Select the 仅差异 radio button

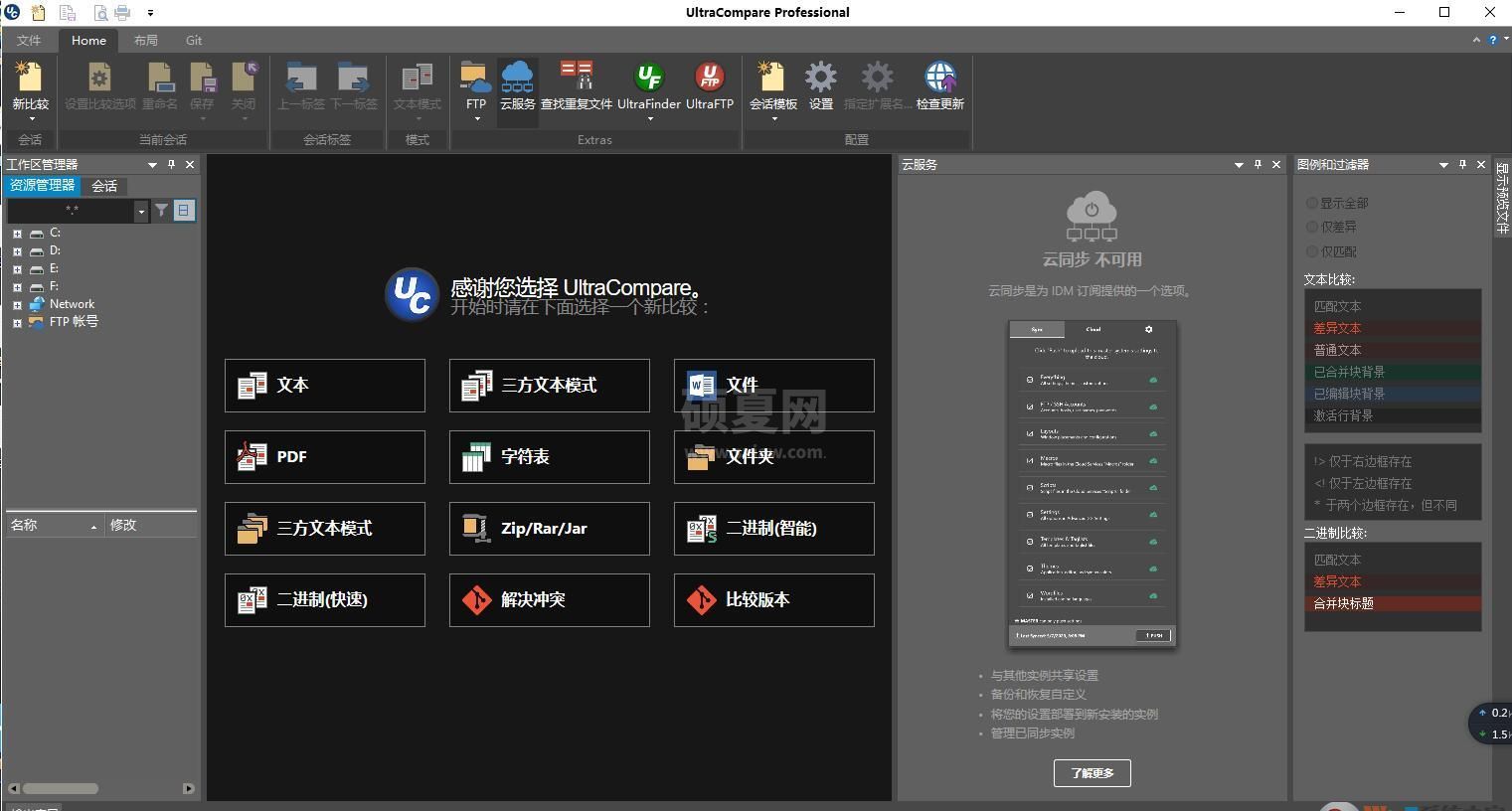click(x=1312, y=227)
